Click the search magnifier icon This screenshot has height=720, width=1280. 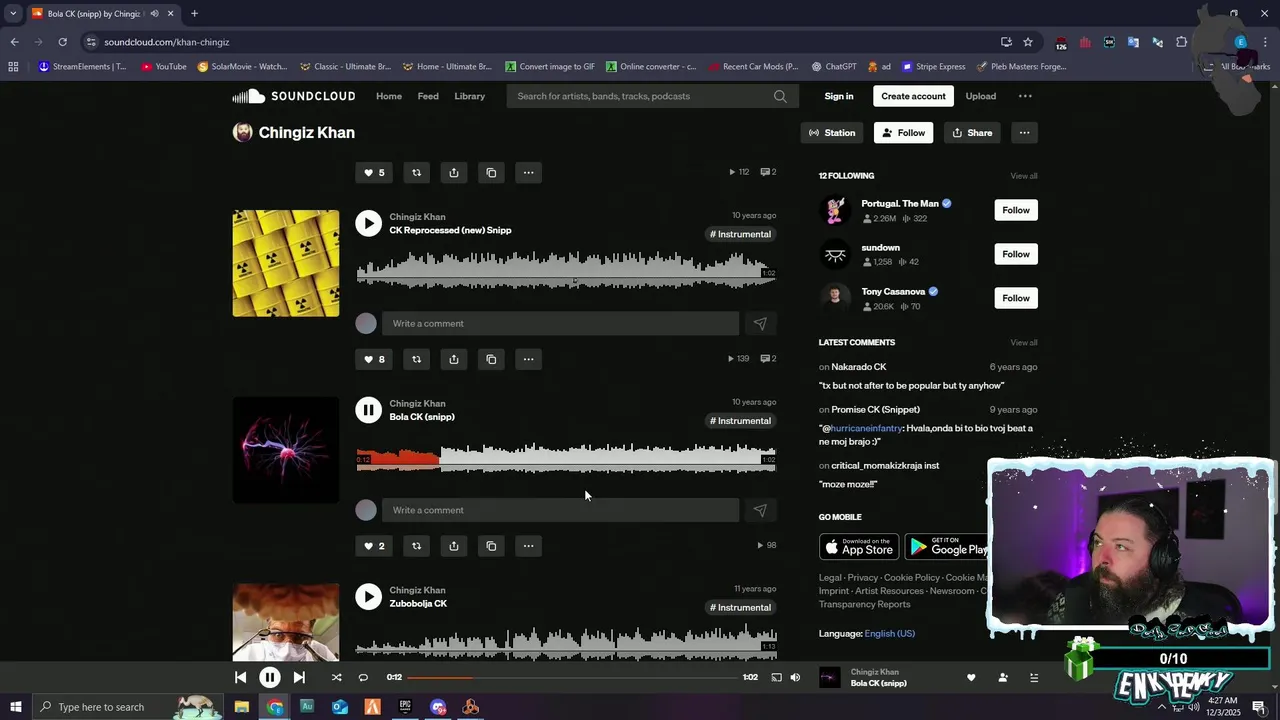[x=780, y=96]
